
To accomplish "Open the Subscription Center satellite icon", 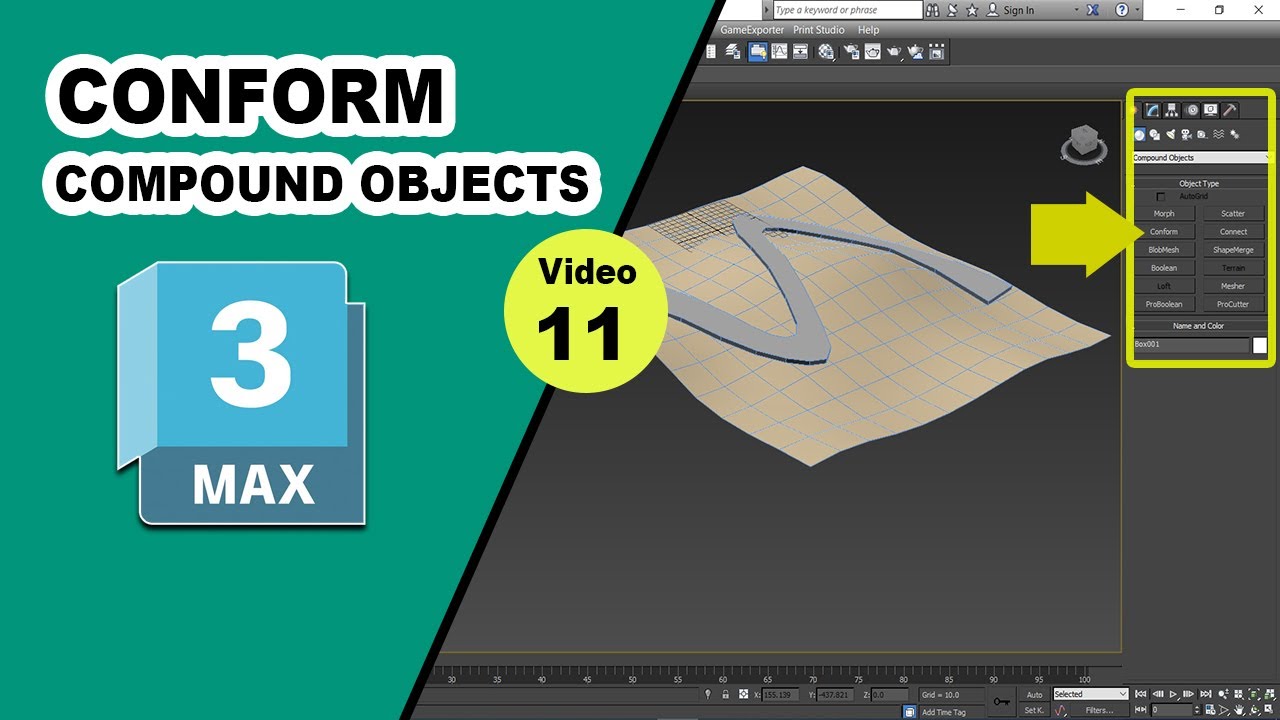I will tap(952, 10).
